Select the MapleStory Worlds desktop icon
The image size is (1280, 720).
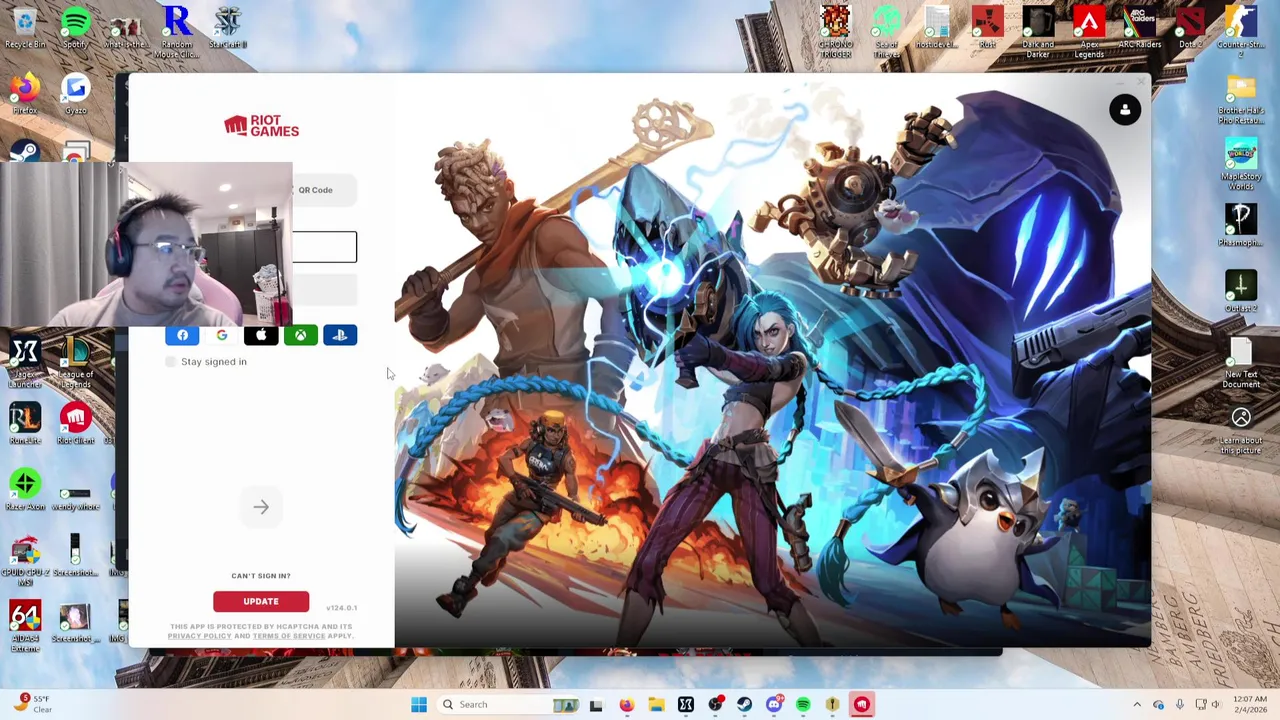[1241, 165]
